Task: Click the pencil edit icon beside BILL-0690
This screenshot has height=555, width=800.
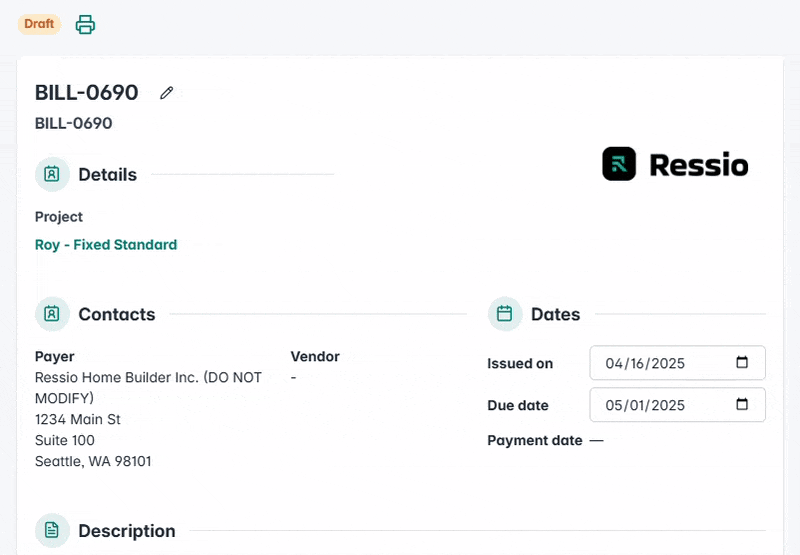Action: 167,93
